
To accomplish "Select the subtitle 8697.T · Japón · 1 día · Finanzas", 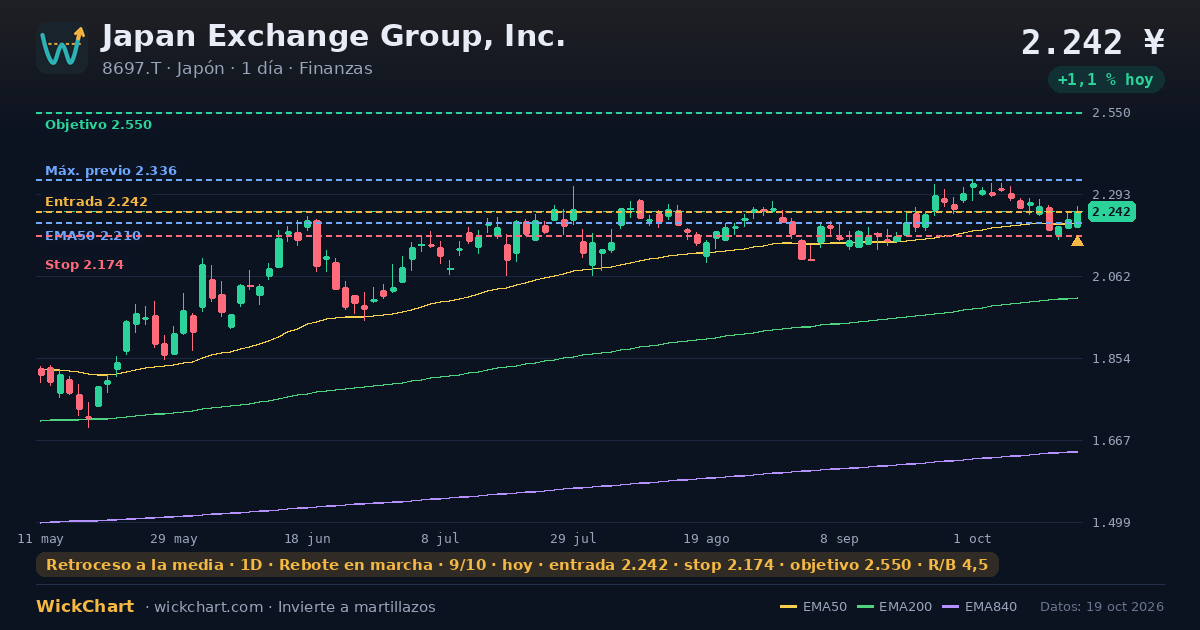I will pos(237,69).
